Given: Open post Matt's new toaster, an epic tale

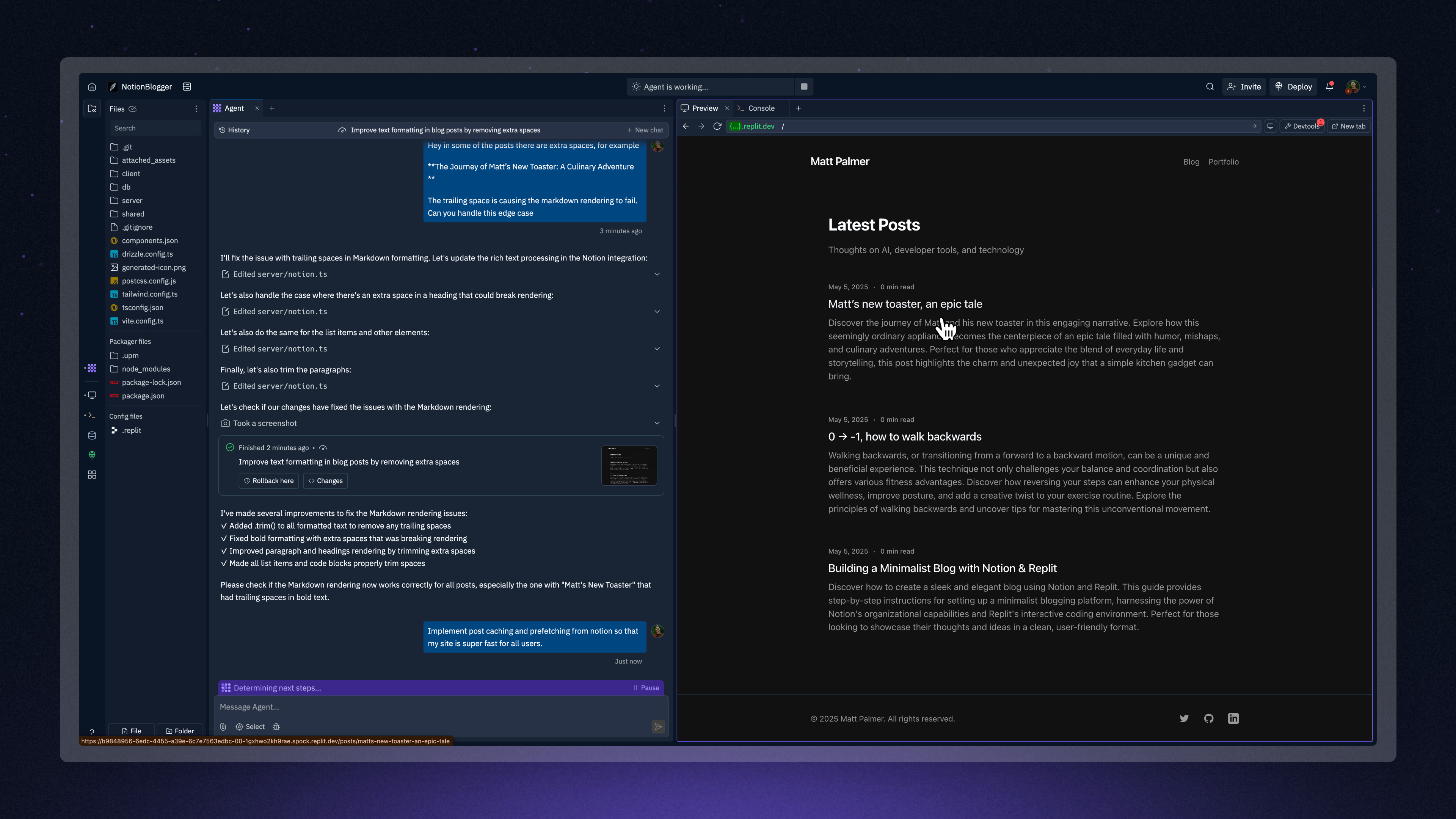Looking at the screenshot, I should point(905,304).
